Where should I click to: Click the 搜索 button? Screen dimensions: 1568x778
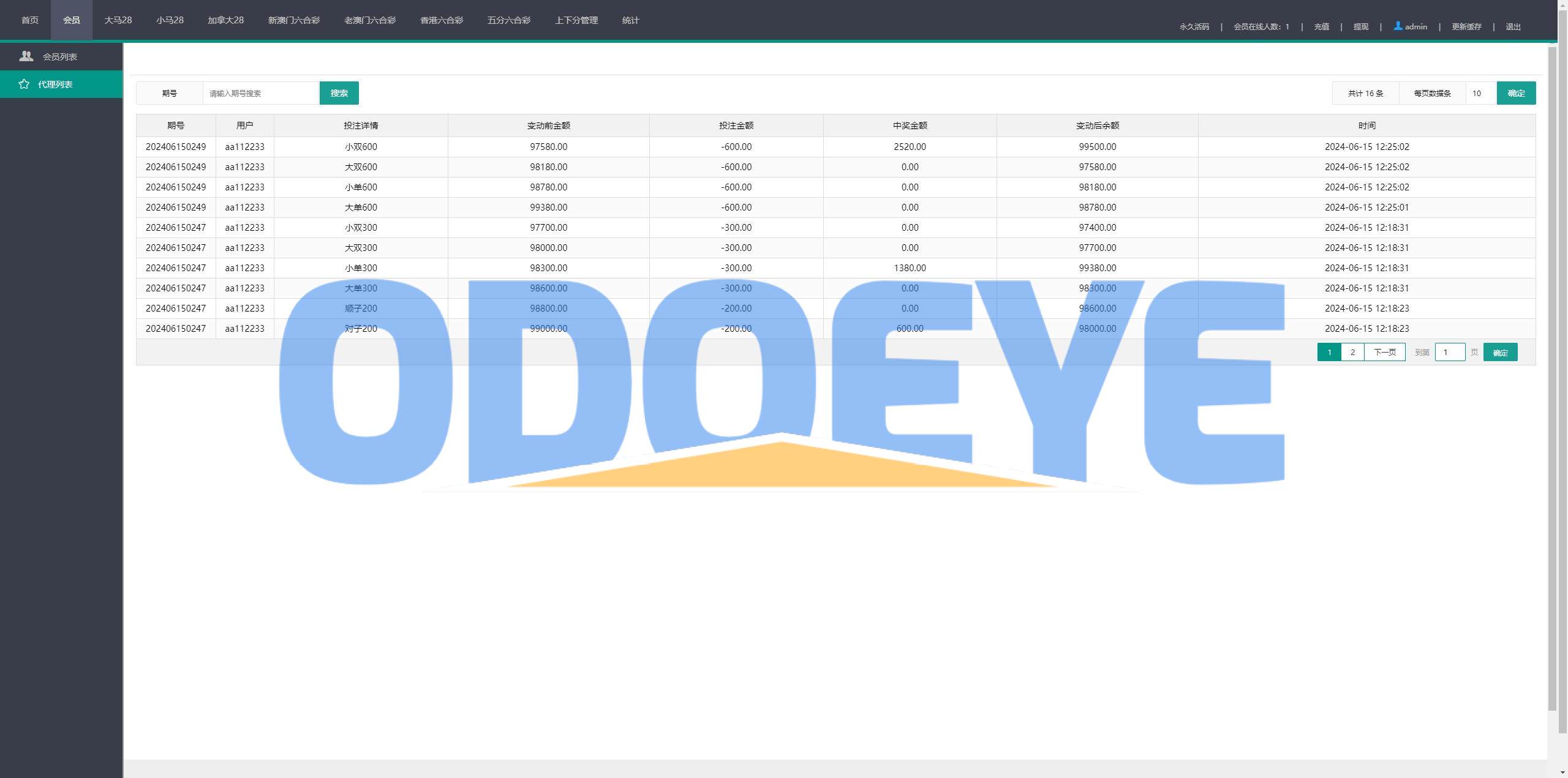(339, 93)
